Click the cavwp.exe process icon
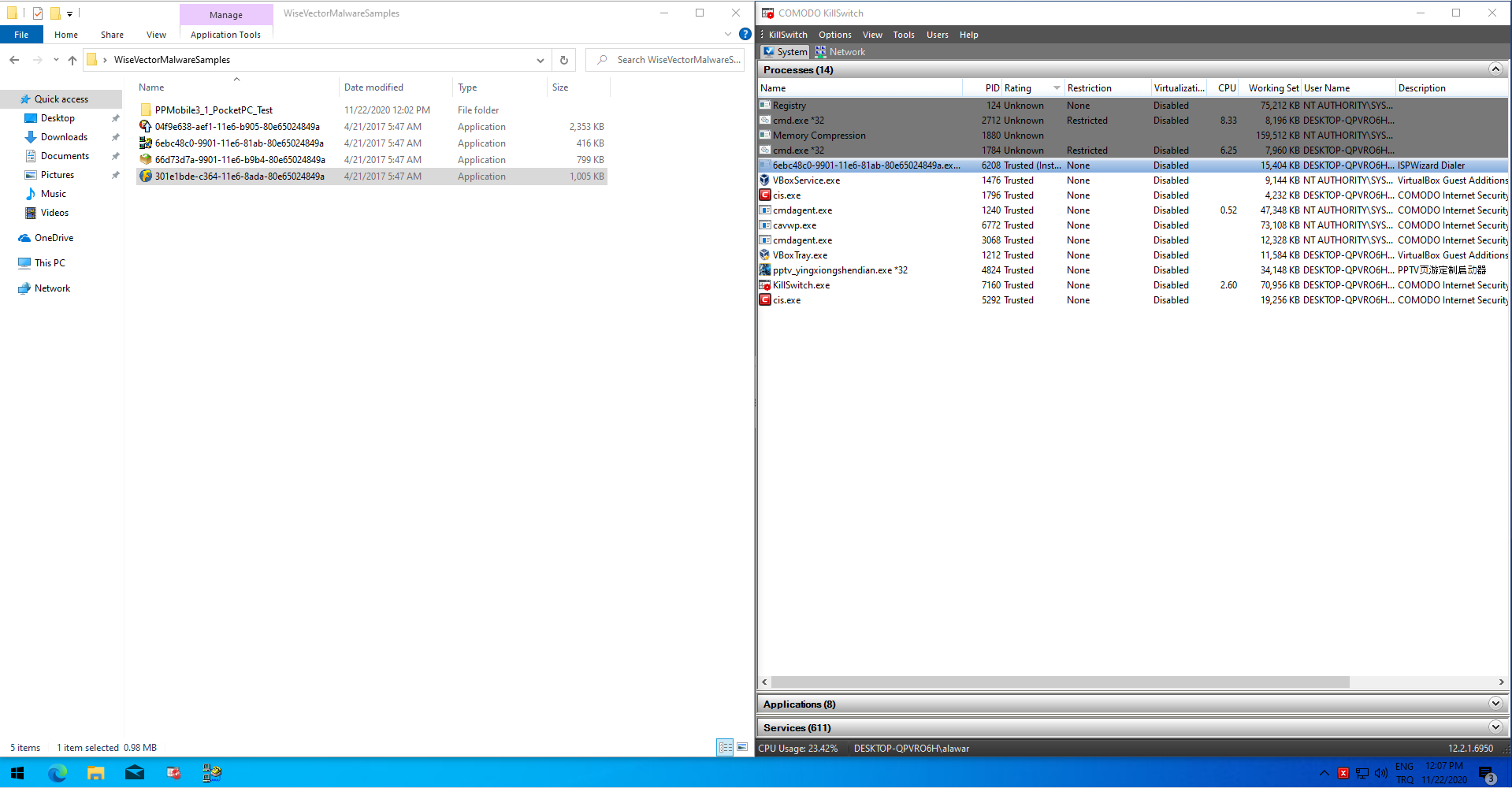The height and width of the screenshot is (788, 1512). tap(764, 225)
